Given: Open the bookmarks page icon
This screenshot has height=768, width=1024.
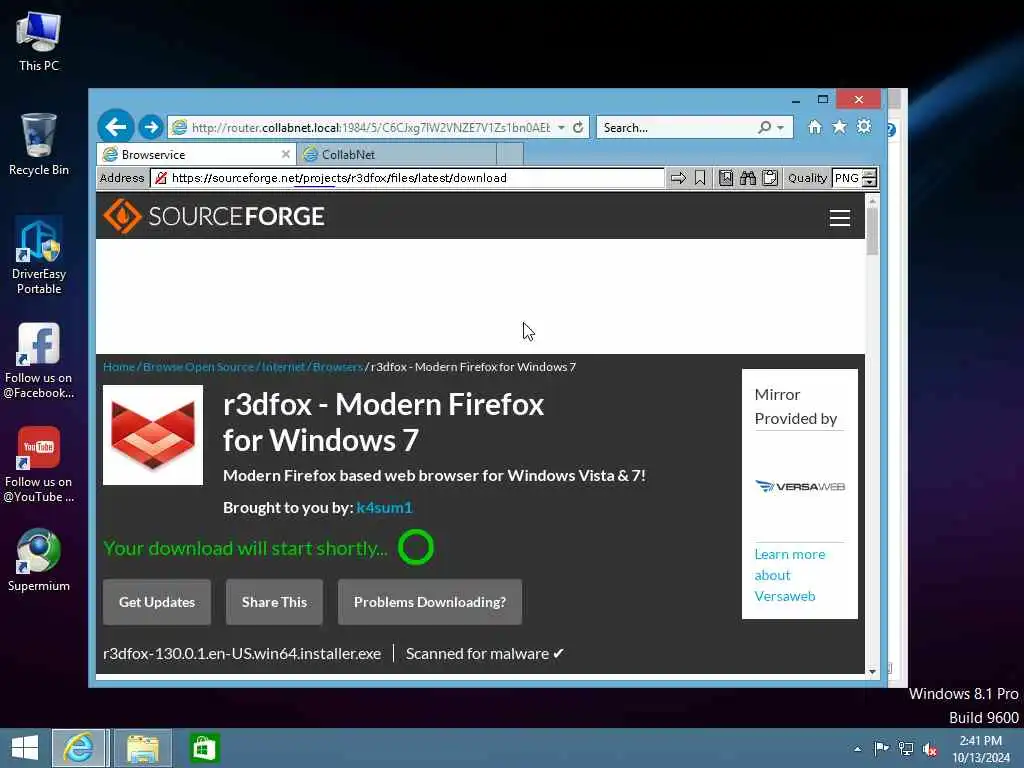Looking at the screenshot, I should tap(726, 178).
